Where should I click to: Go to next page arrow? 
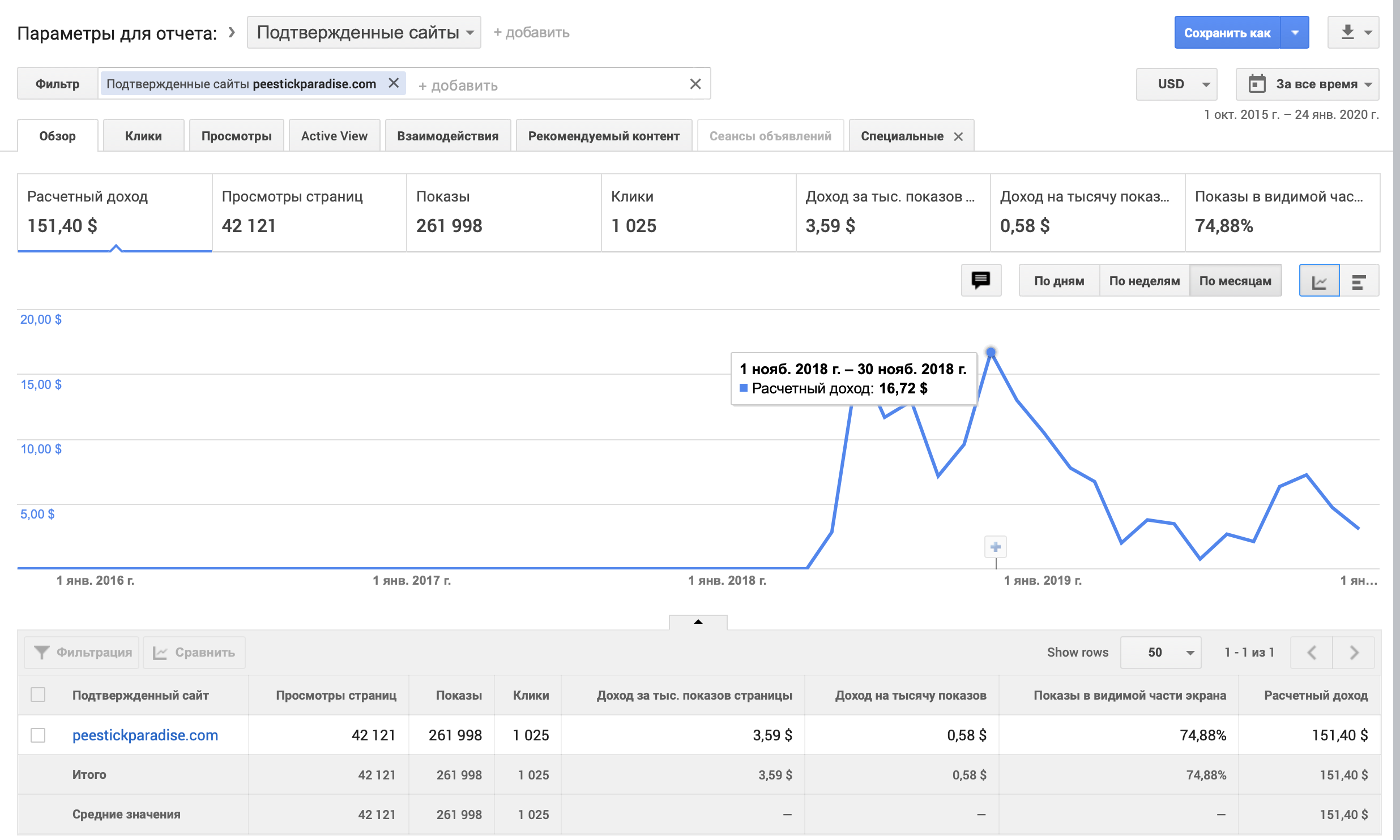coord(1354,652)
